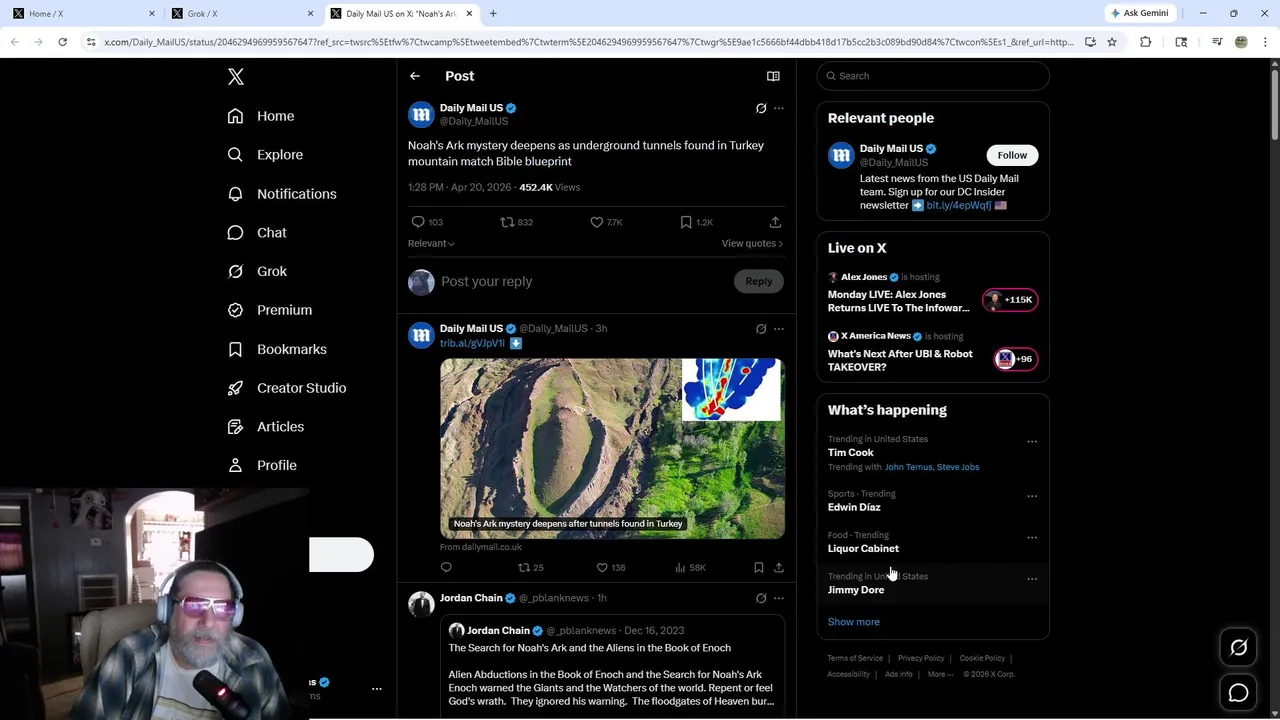Share the main Daily Mail post

[775, 222]
